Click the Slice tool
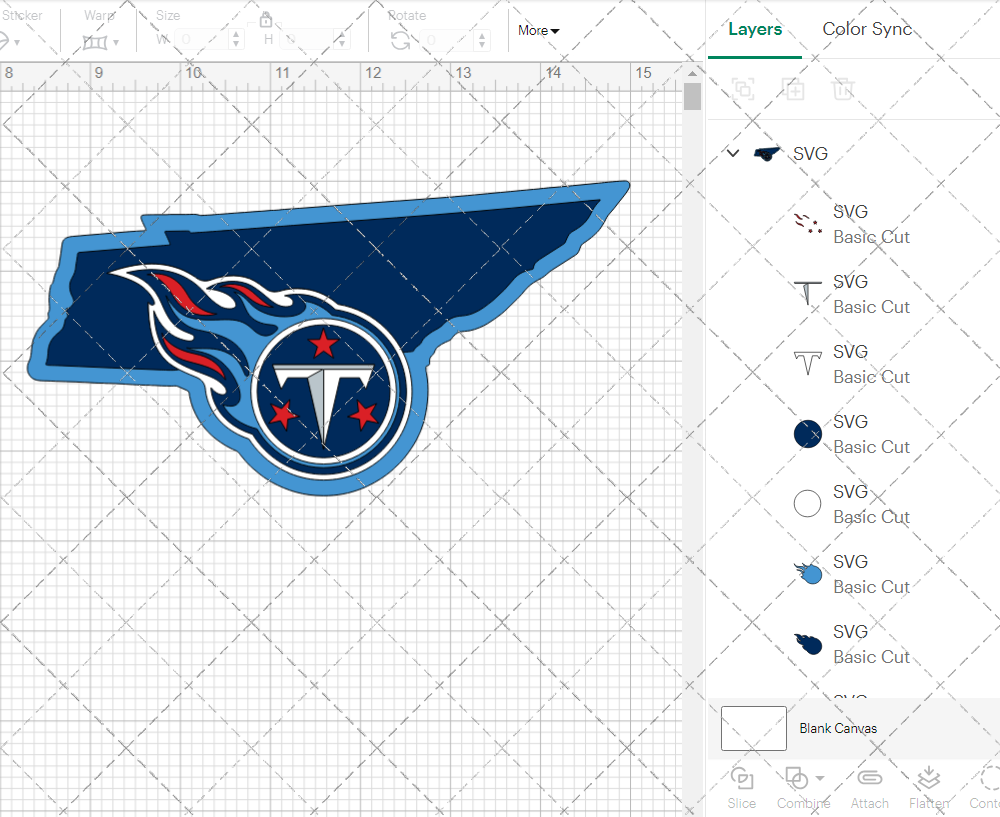This screenshot has height=817, width=1000. tap(742, 788)
